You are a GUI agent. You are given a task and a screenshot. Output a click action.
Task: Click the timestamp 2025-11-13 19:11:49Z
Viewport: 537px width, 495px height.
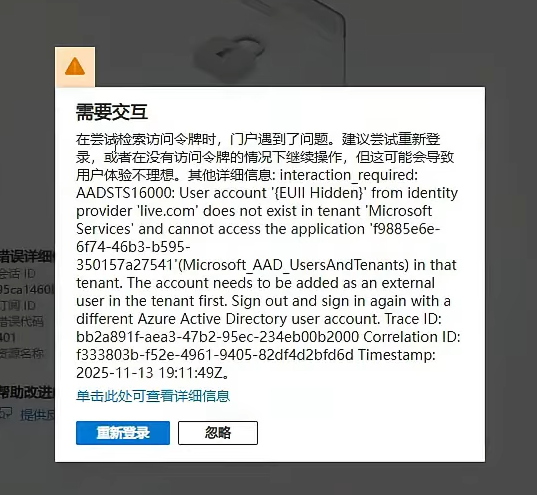pos(150,373)
